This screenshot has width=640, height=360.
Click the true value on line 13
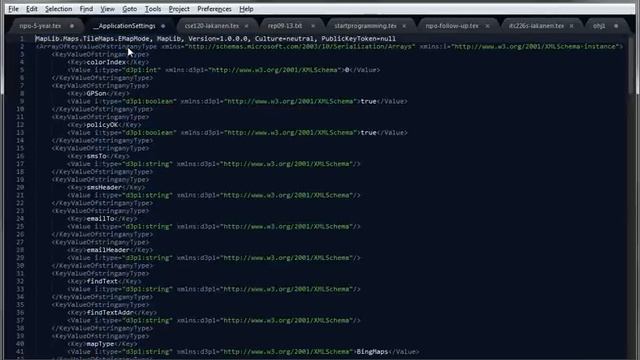(x=369, y=133)
